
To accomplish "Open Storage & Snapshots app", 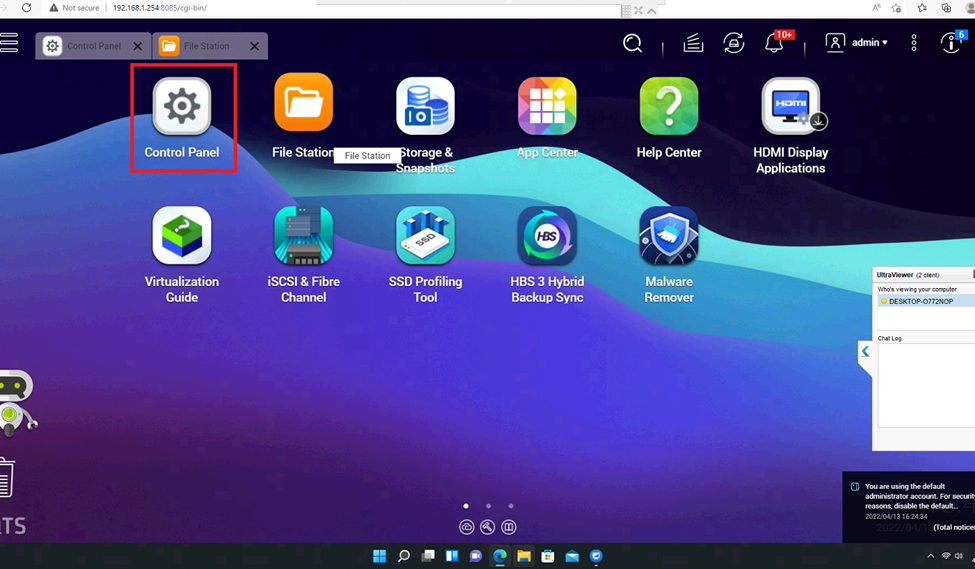I will pos(425,106).
